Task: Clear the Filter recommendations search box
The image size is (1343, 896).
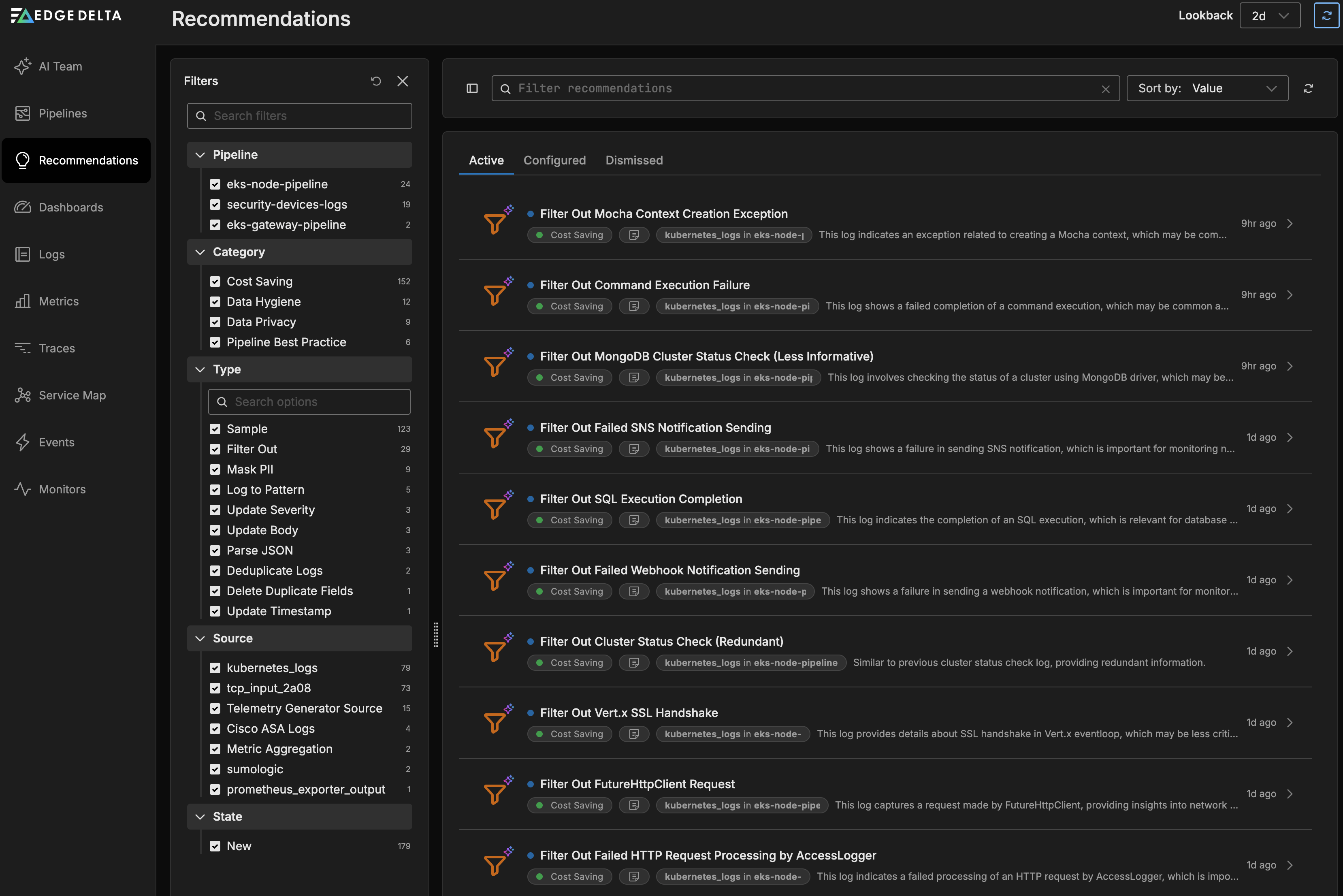Action: tap(1105, 89)
